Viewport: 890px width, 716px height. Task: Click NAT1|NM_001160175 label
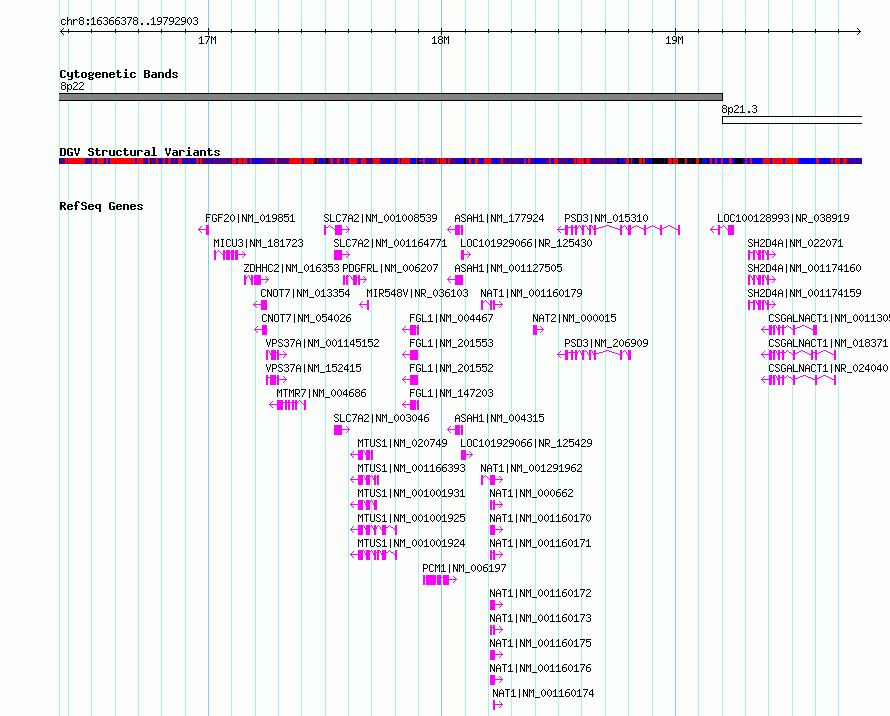point(540,643)
